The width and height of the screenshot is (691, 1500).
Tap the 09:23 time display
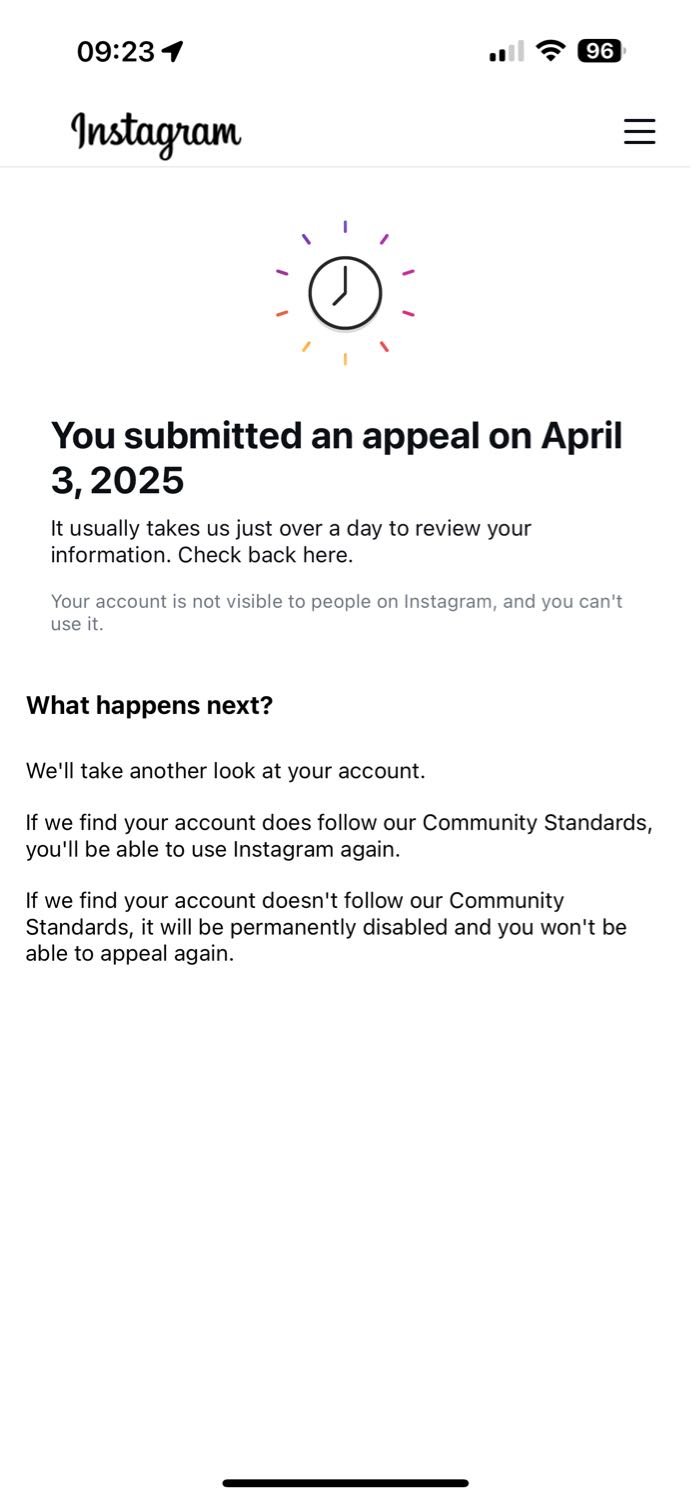point(116,52)
